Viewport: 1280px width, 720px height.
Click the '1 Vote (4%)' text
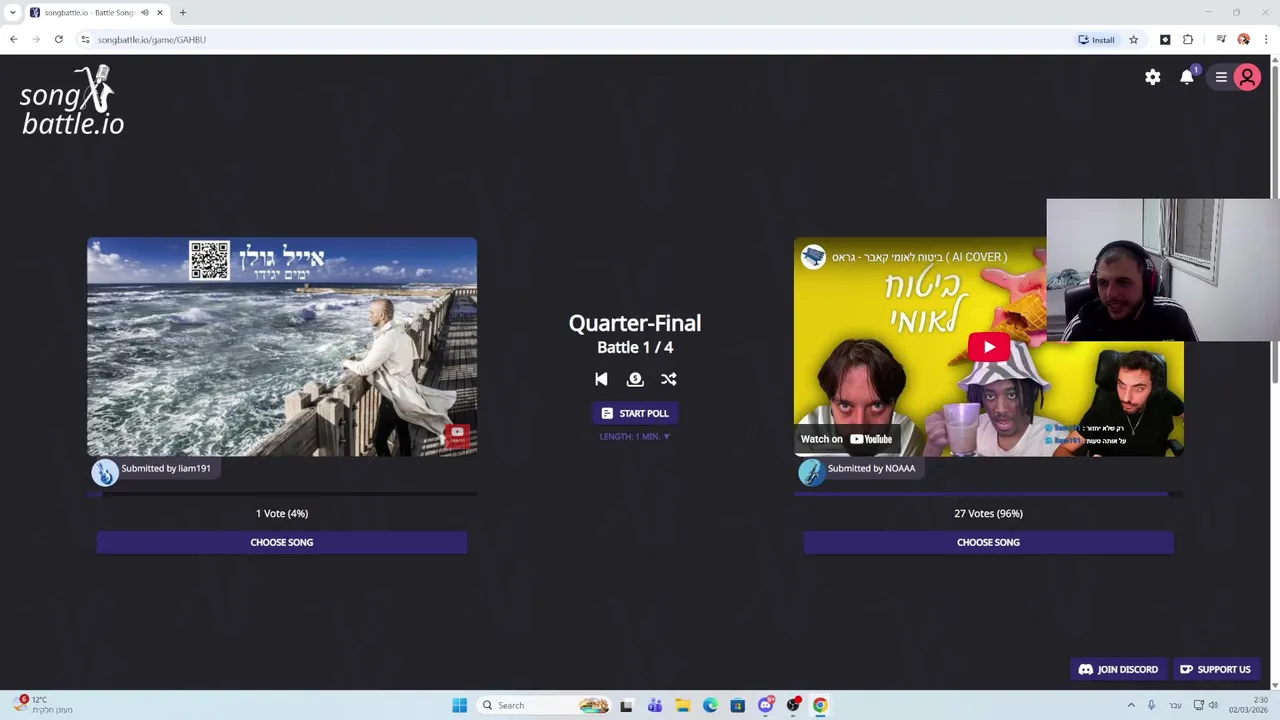click(x=282, y=513)
